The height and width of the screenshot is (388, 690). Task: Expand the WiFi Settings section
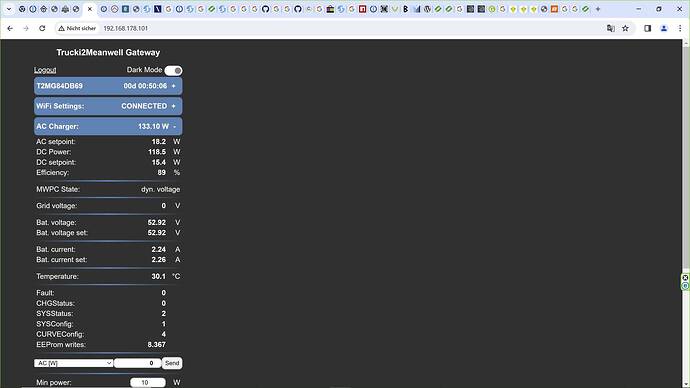pyautogui.click(x=108, y=106)
